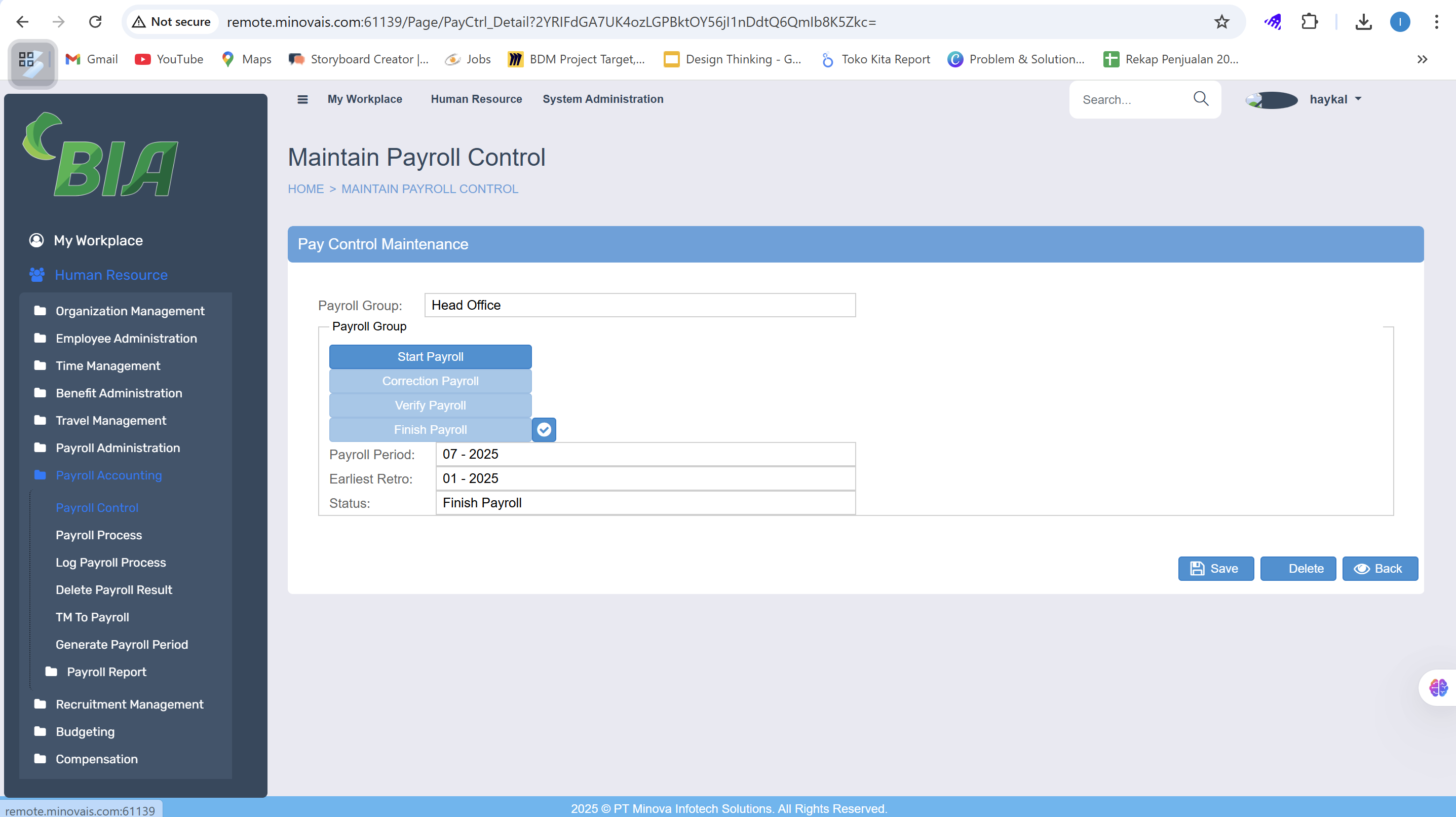Viewport: 1456px width, 817px height.
Task: Open the YouTube bookmark
Action: [169, 59]
